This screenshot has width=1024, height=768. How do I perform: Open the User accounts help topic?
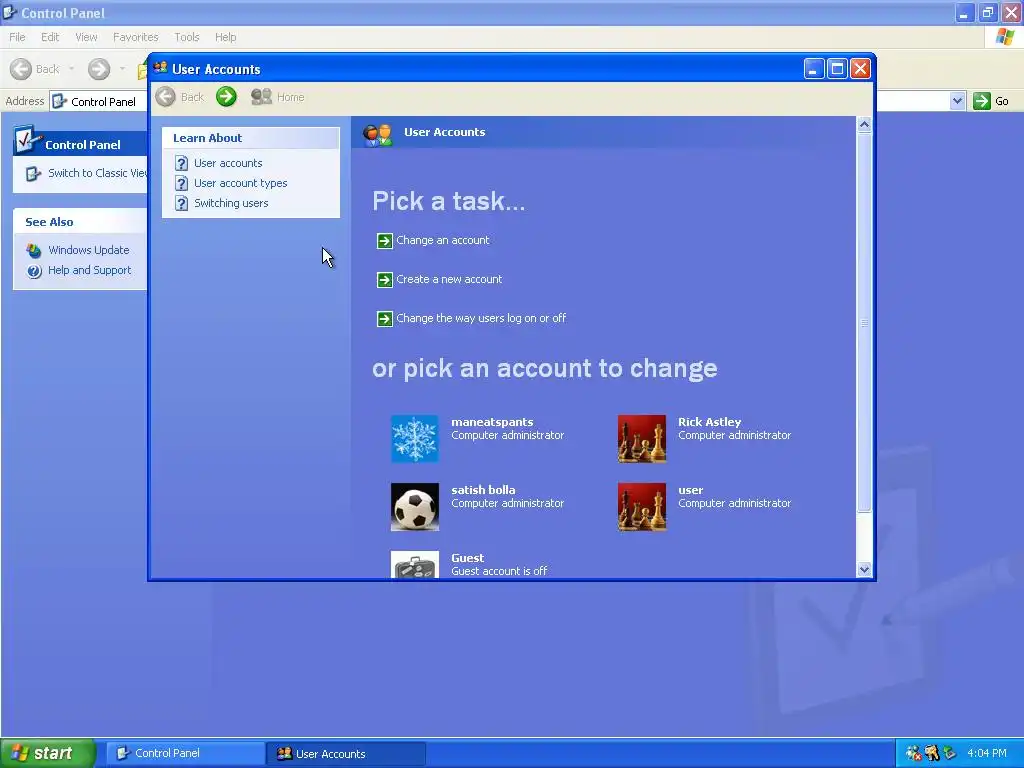(x=228, y=163)
